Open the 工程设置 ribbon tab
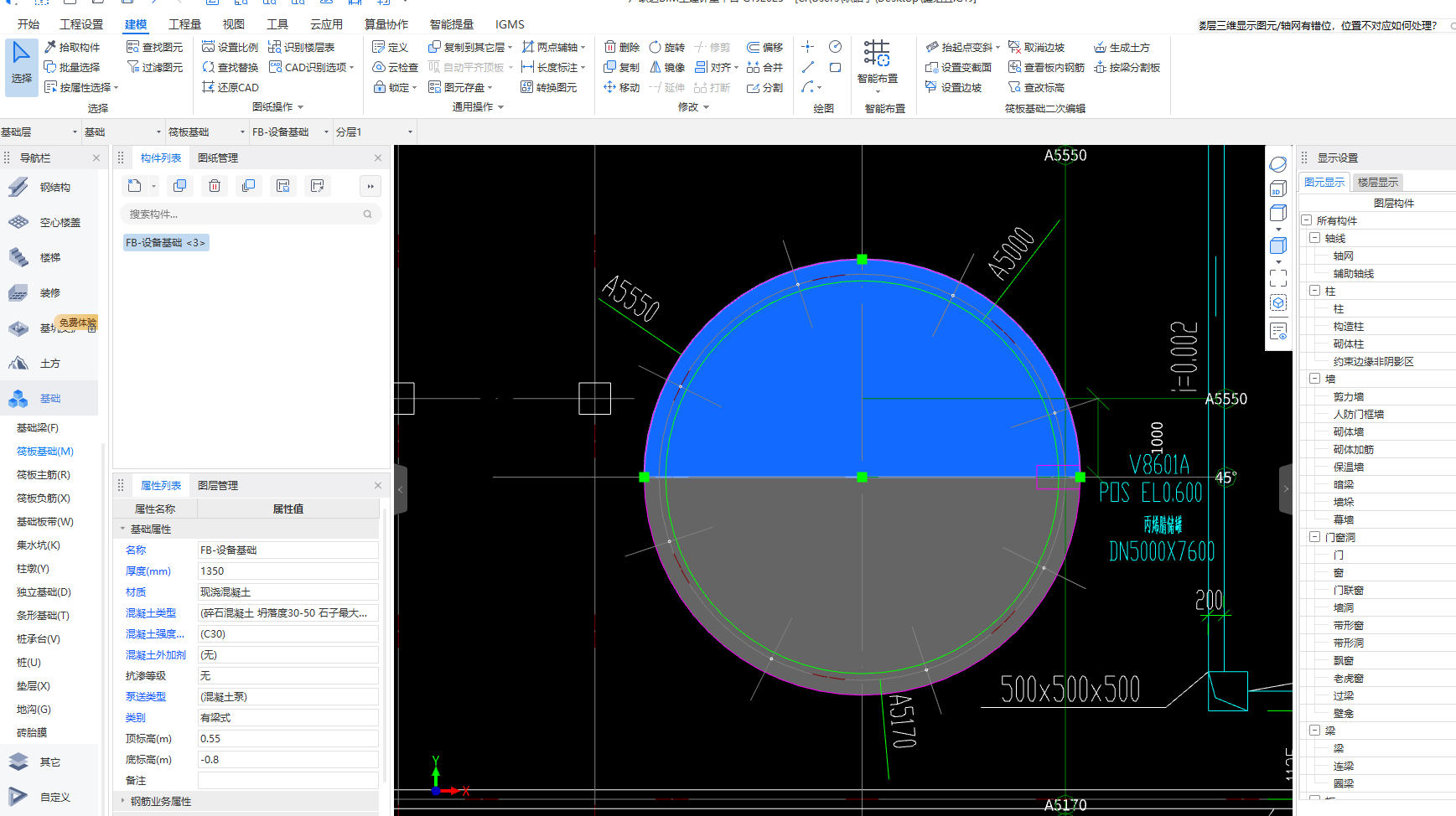Screen dimensions: 1456x816 tap(81, 24)
